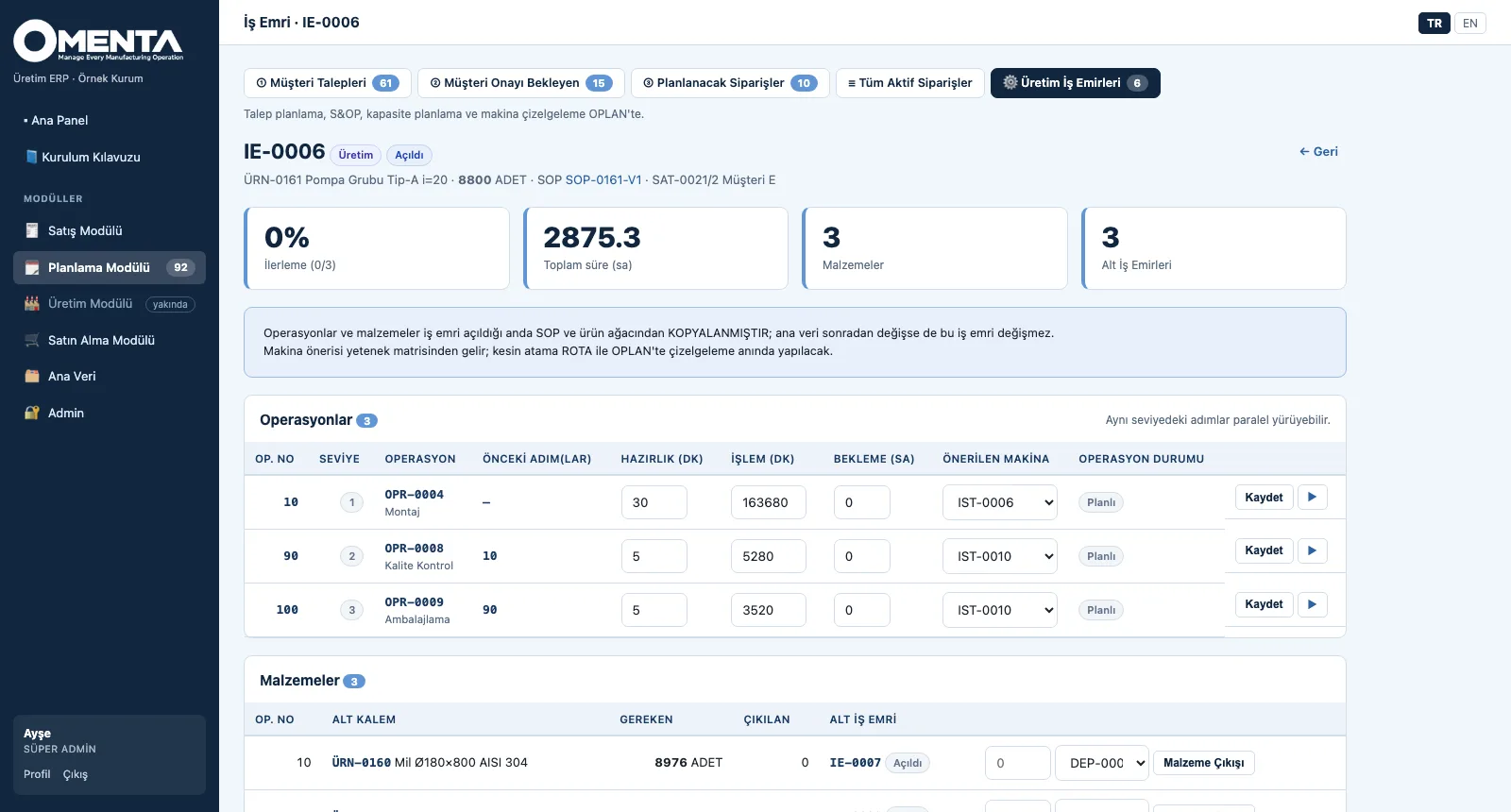Open the Admin sidebar item
Screen dimensions: 1511x812
[x=110, y=413]
